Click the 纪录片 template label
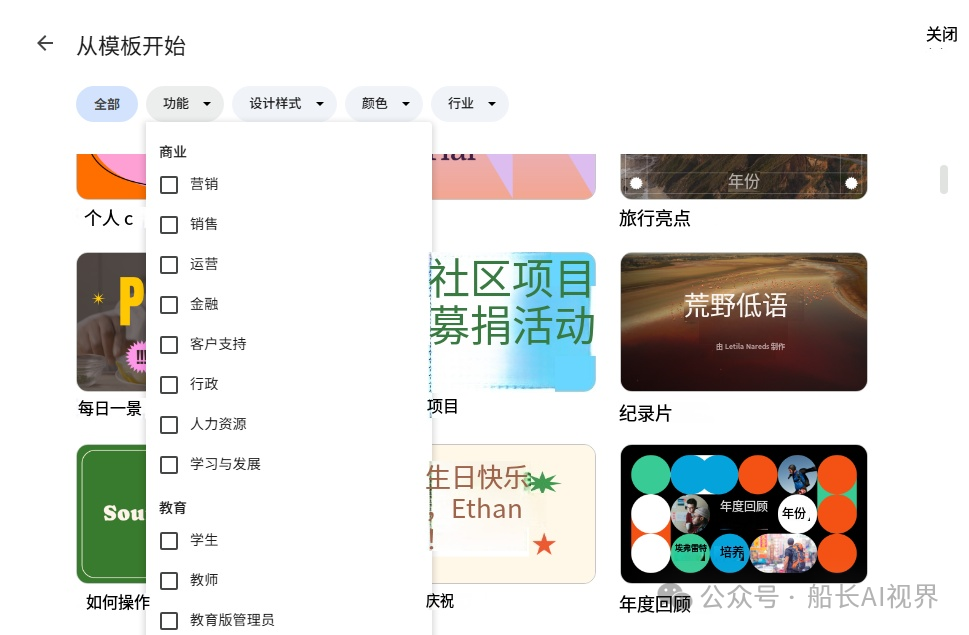This screenshot has height=635, width=969. click(645, 413)
